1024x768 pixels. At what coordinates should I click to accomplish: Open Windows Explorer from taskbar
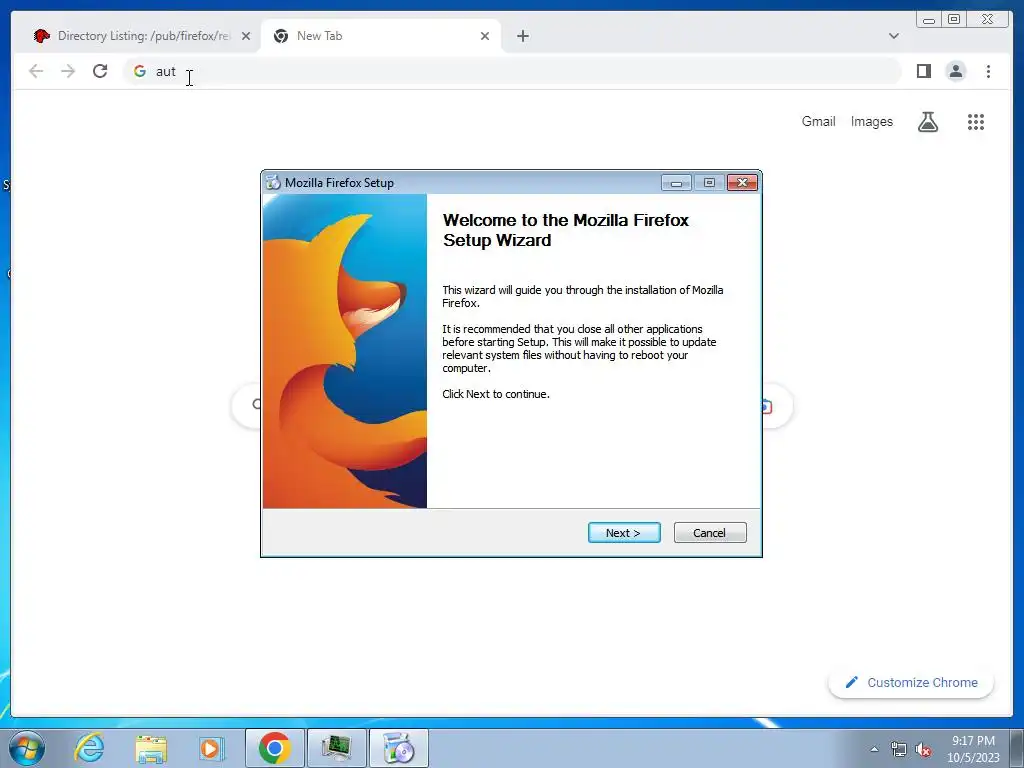point(151,748)
